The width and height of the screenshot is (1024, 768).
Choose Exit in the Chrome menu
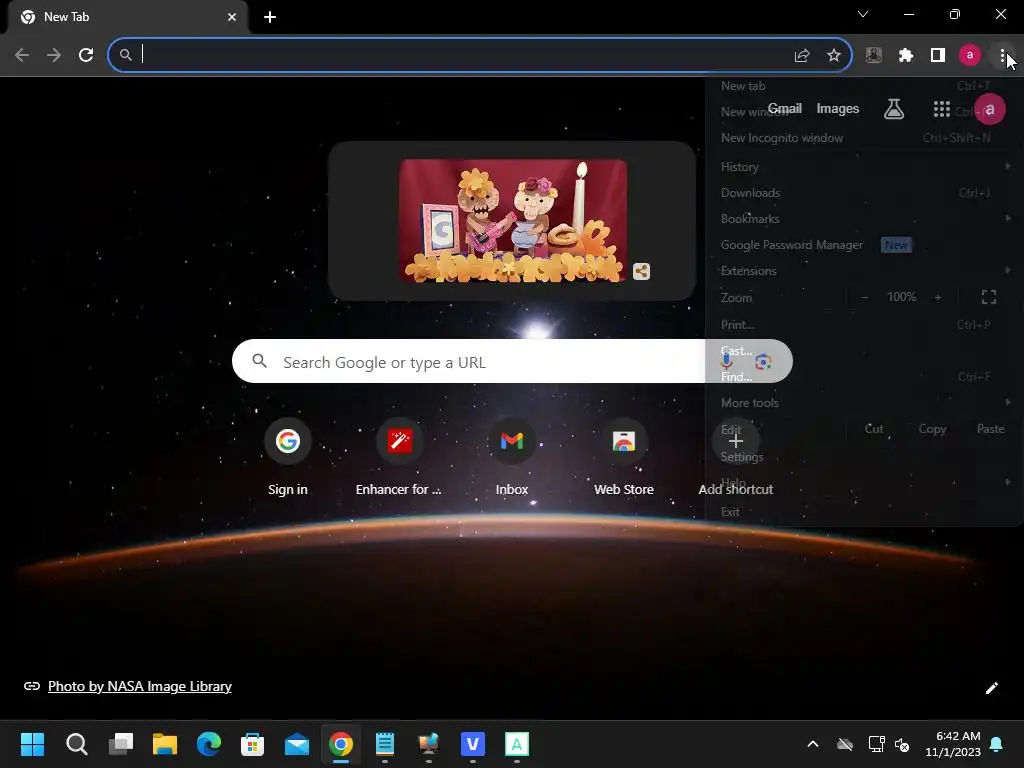pos(863,512)
